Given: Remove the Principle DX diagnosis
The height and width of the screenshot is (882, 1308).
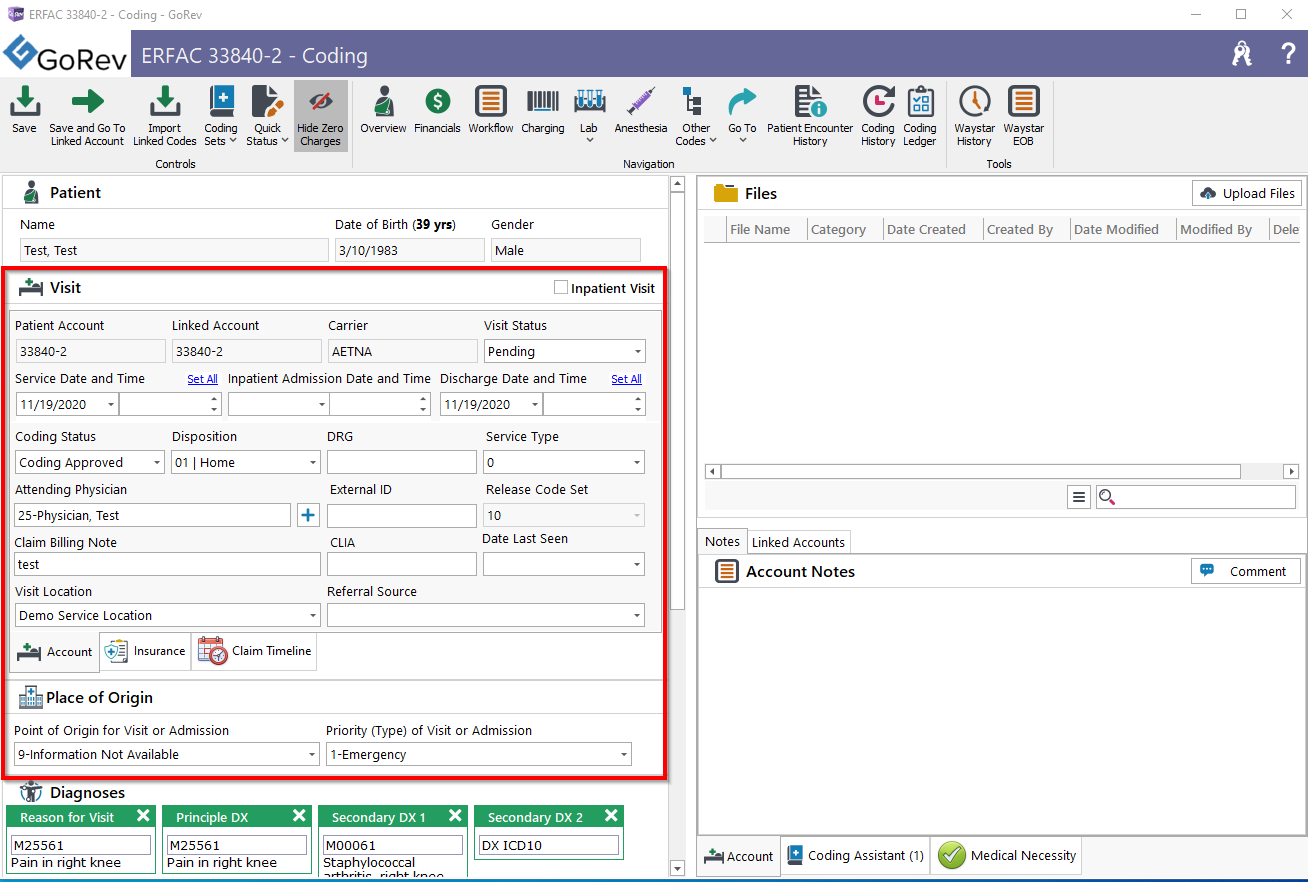Looking at the screenshot, I should pyautogui.click(x=299, y=816).
